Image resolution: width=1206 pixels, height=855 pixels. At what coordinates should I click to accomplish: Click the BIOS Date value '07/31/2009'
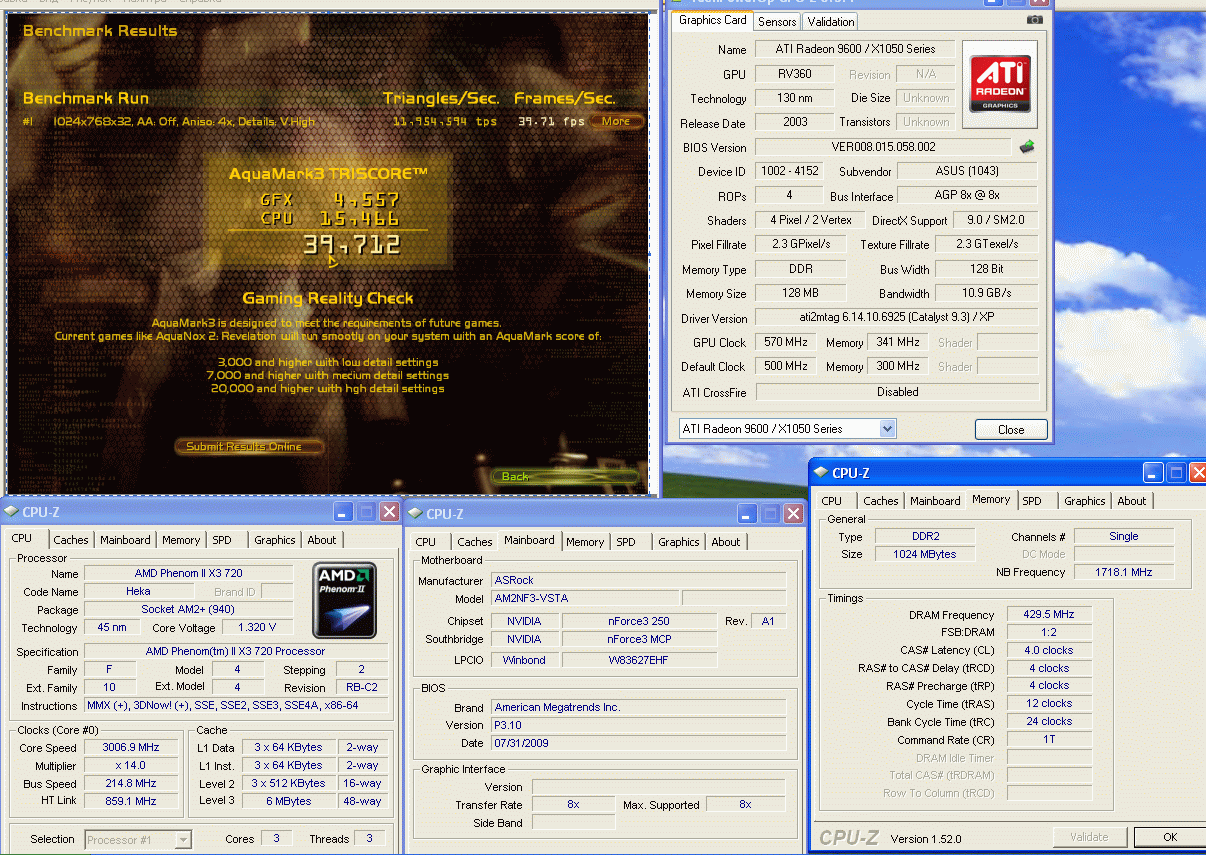638,744
